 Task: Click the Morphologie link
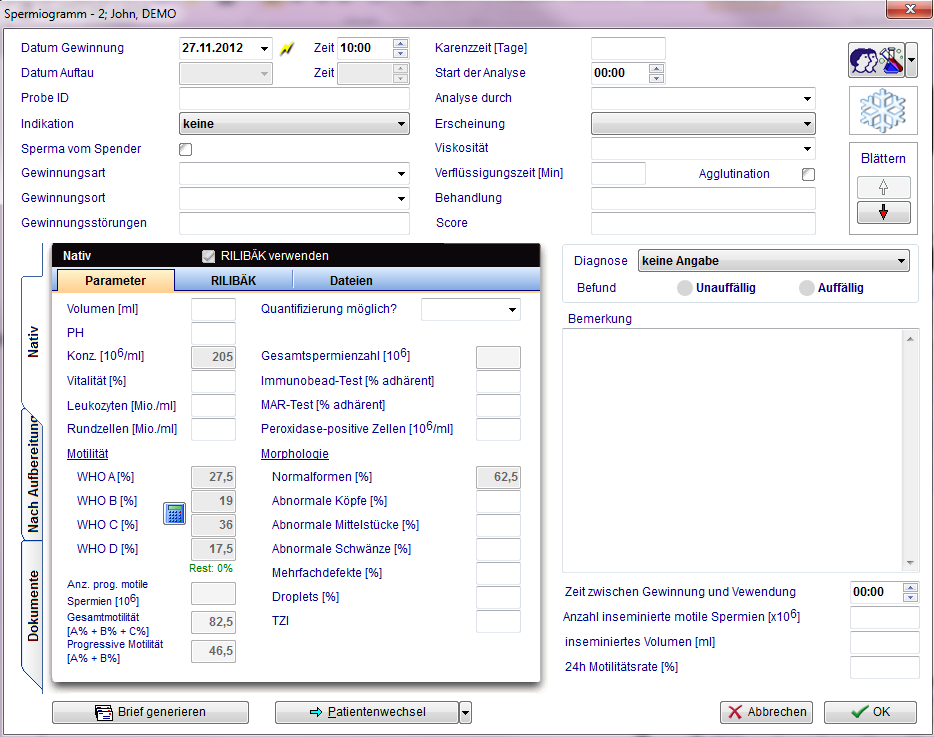coord(295,454)
